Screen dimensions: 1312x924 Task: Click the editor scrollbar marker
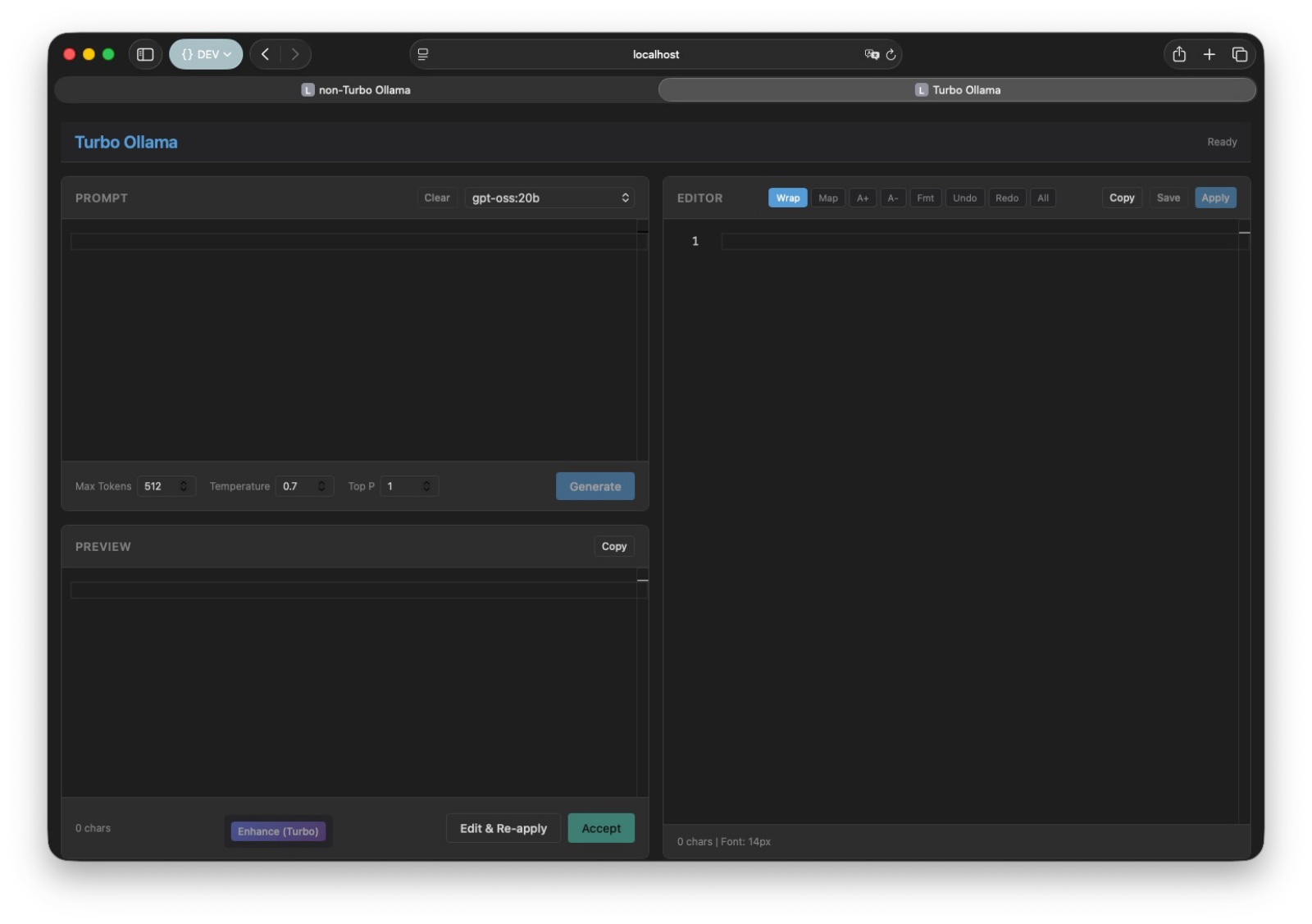1244,233
